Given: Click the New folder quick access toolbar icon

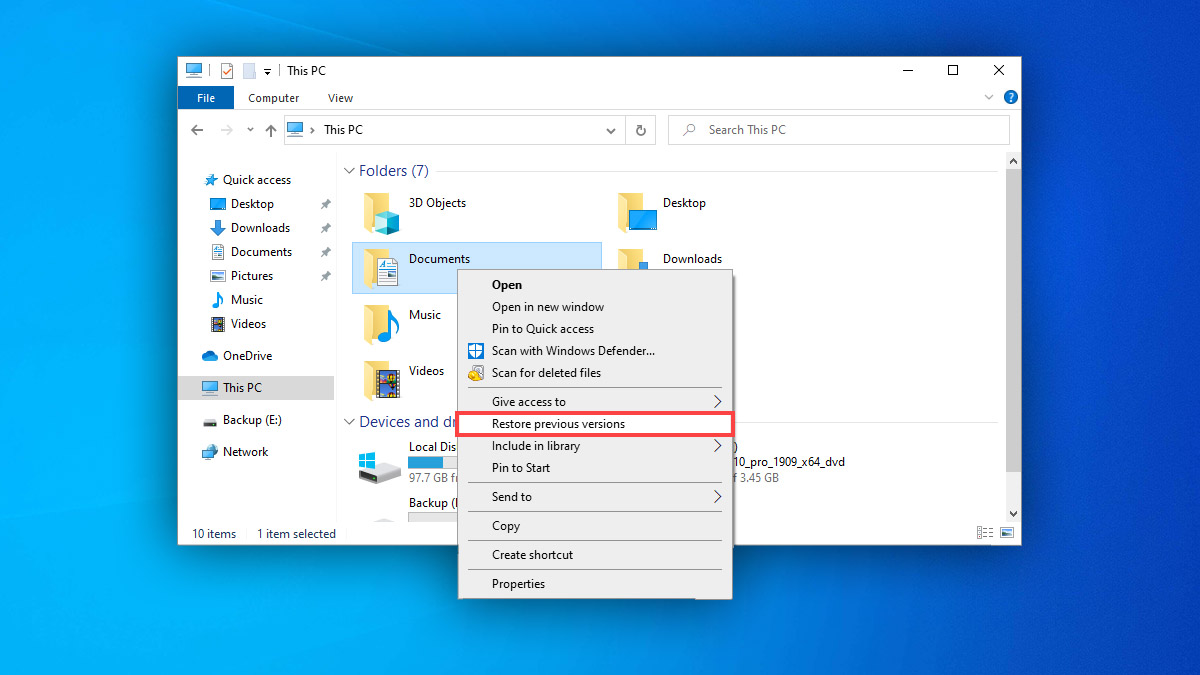Looking at the screenshot, I should tap(249, 71).
